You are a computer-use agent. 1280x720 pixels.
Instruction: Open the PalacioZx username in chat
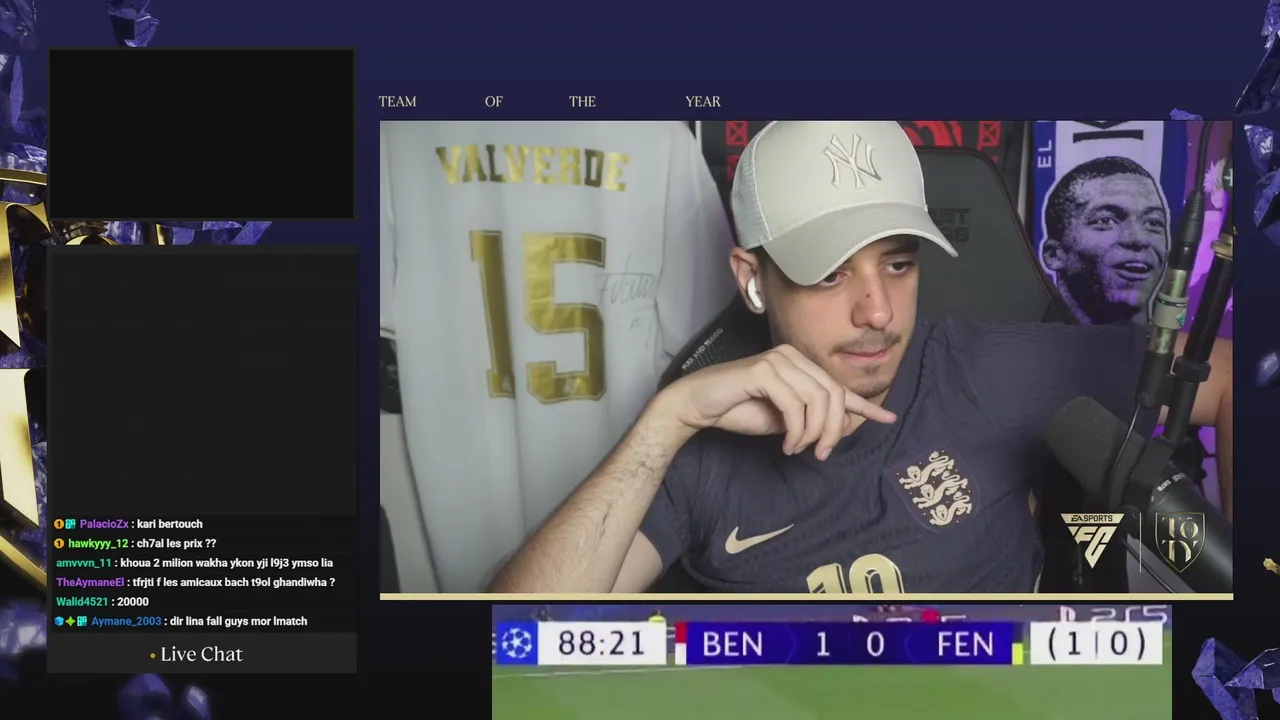click(x=104, y=524)
